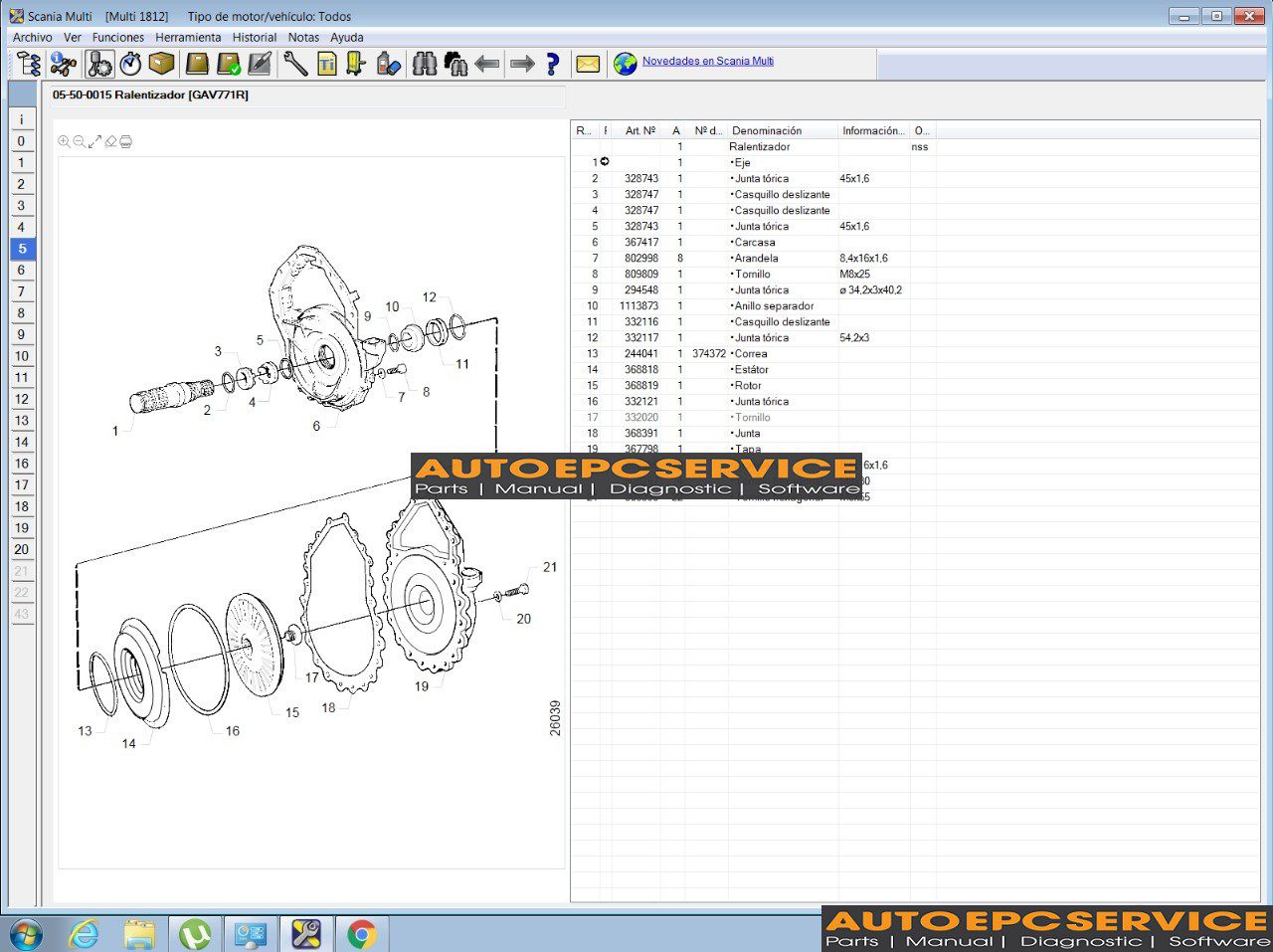The height and width of the screenshot is (952, 1273).
Task: Open the Funciones menu
Action: [x=118, y=37]
